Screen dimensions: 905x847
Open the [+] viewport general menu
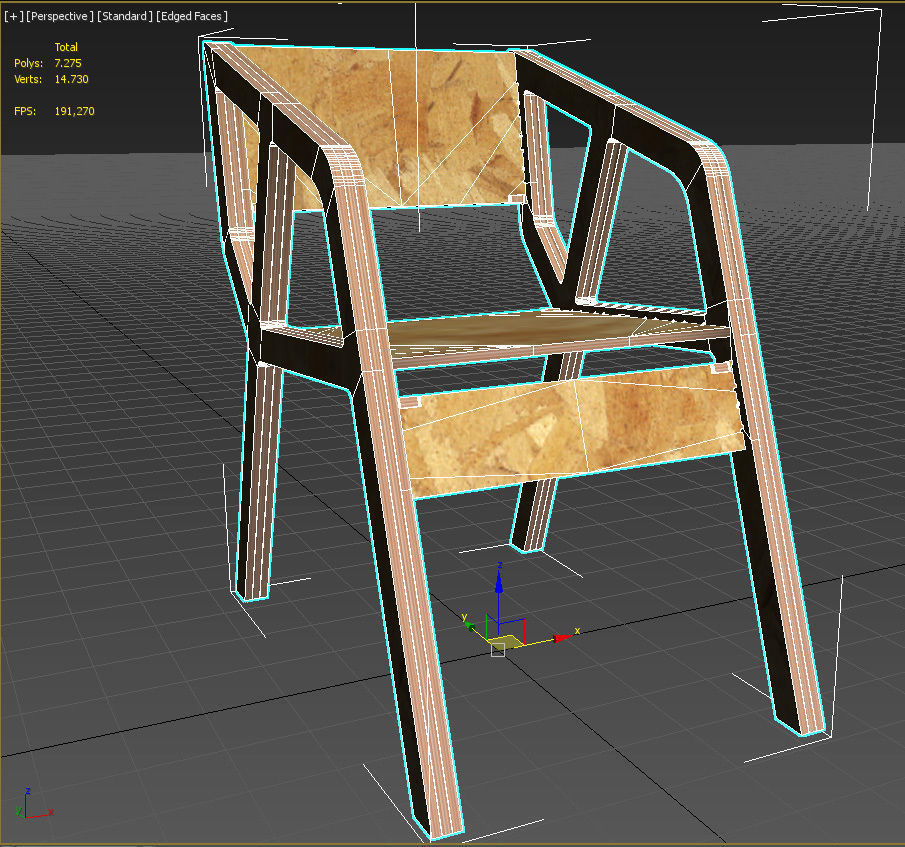point(14,16)
